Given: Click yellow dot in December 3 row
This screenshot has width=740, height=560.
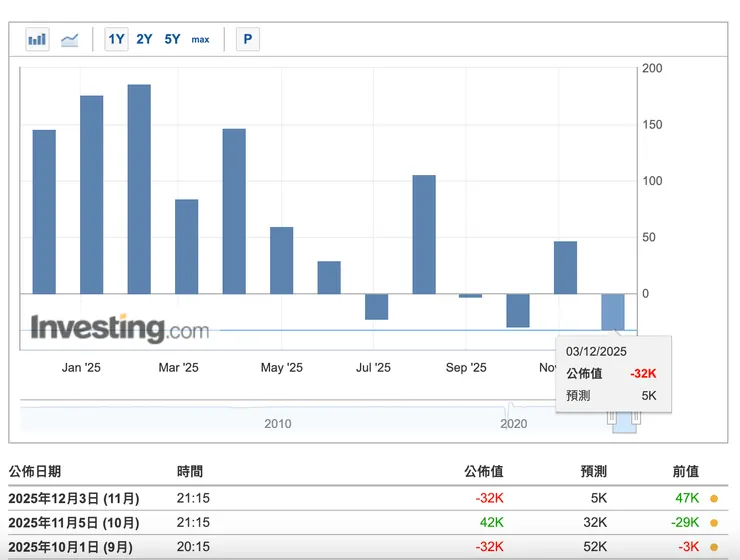Looking at the screenshot, I should pos(713,498).
